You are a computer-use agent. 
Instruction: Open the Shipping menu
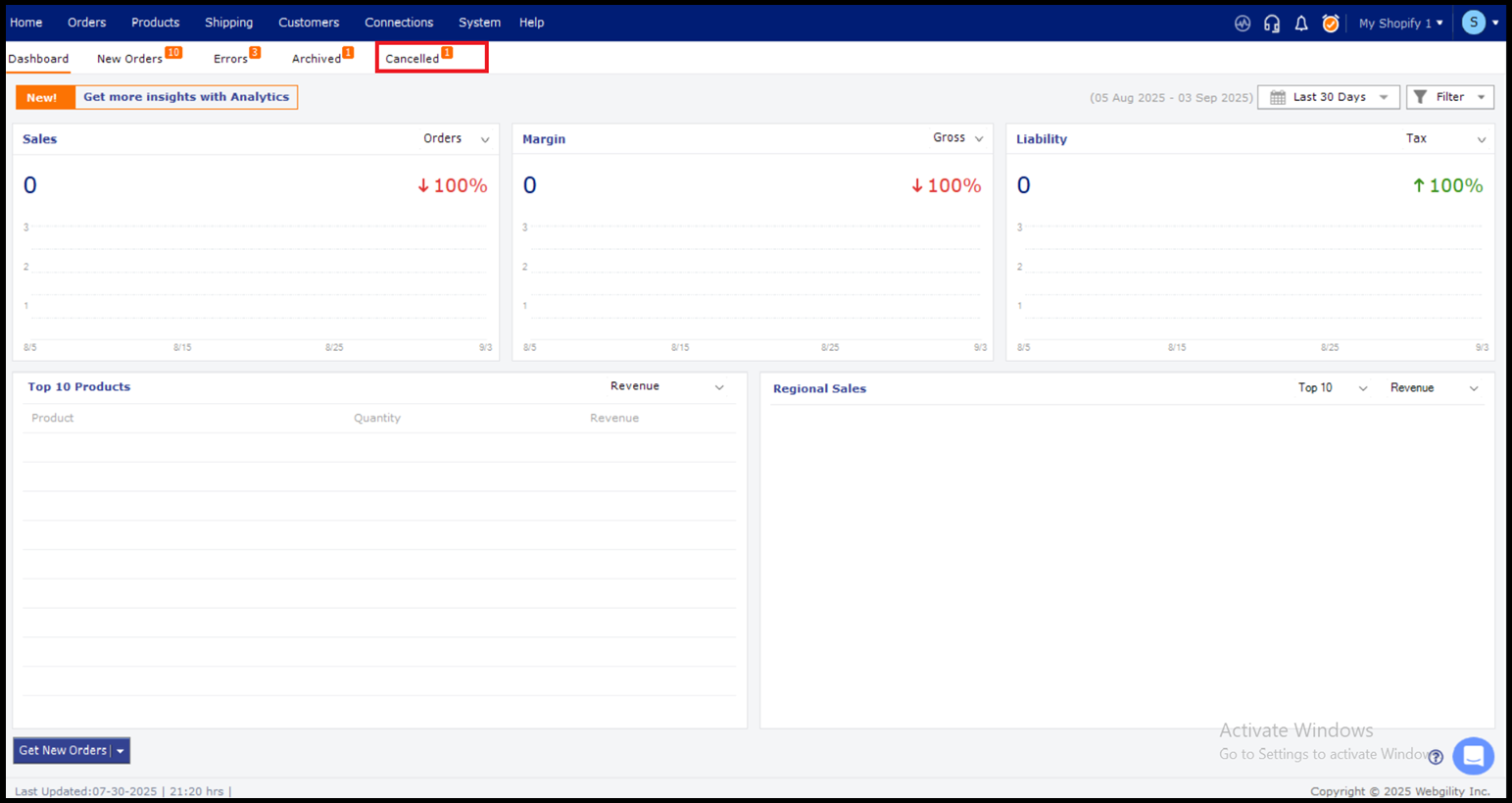(228, 23)
